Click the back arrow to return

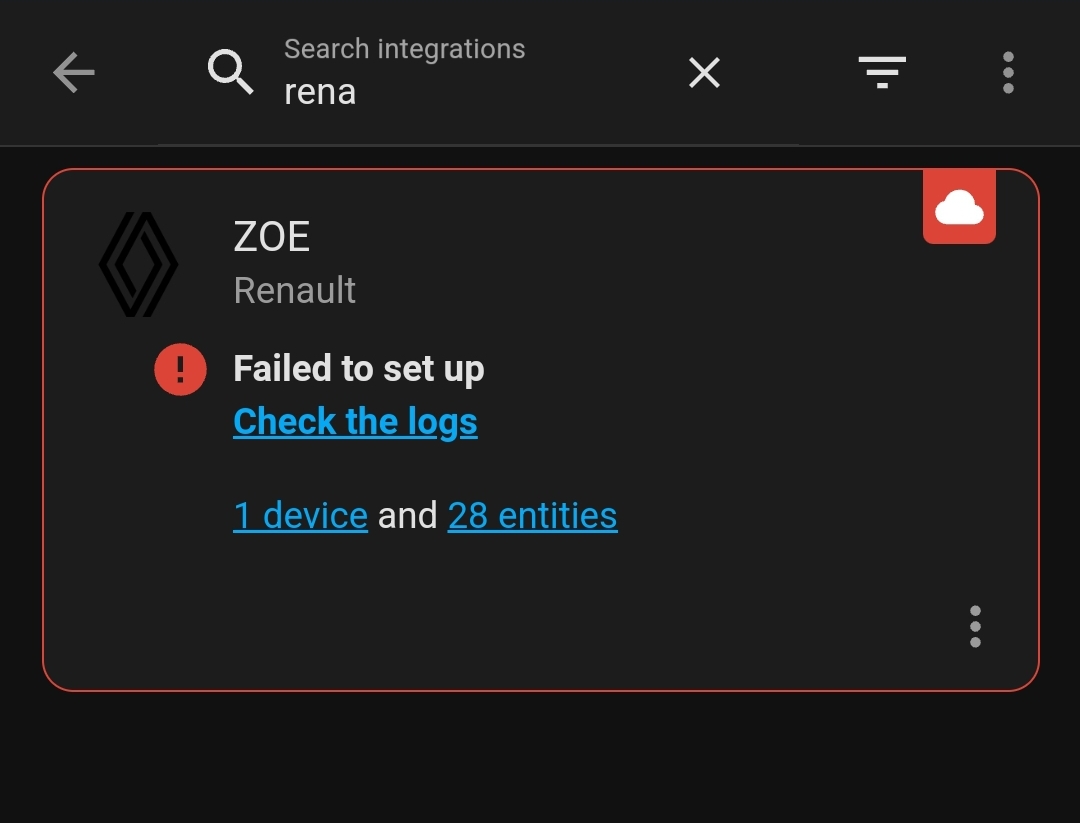click(x=72, y=72)
